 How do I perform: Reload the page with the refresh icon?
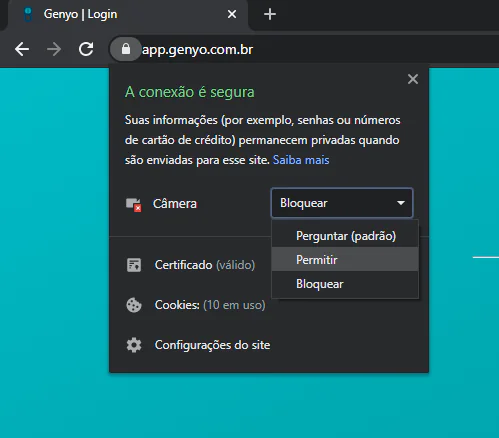click(x=86, y=49)
